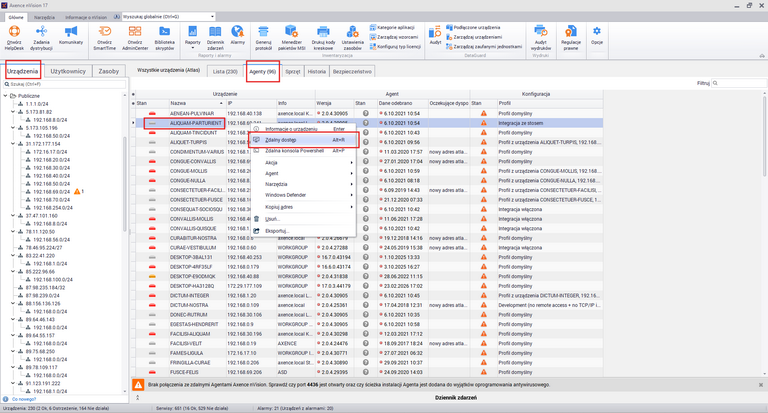
Task: Collapse the 5.173.81.82 tree node
Action: coord(13,112)
